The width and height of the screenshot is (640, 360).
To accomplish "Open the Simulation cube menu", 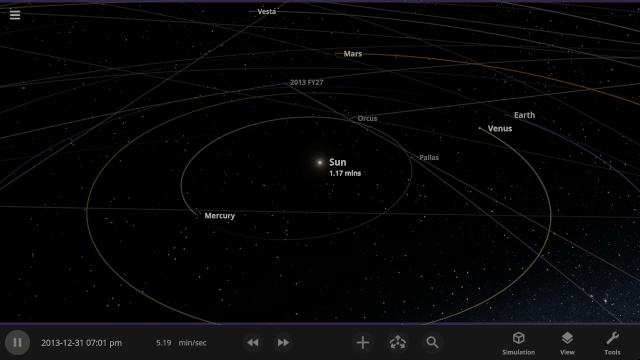I will click(x=518, y=343).
